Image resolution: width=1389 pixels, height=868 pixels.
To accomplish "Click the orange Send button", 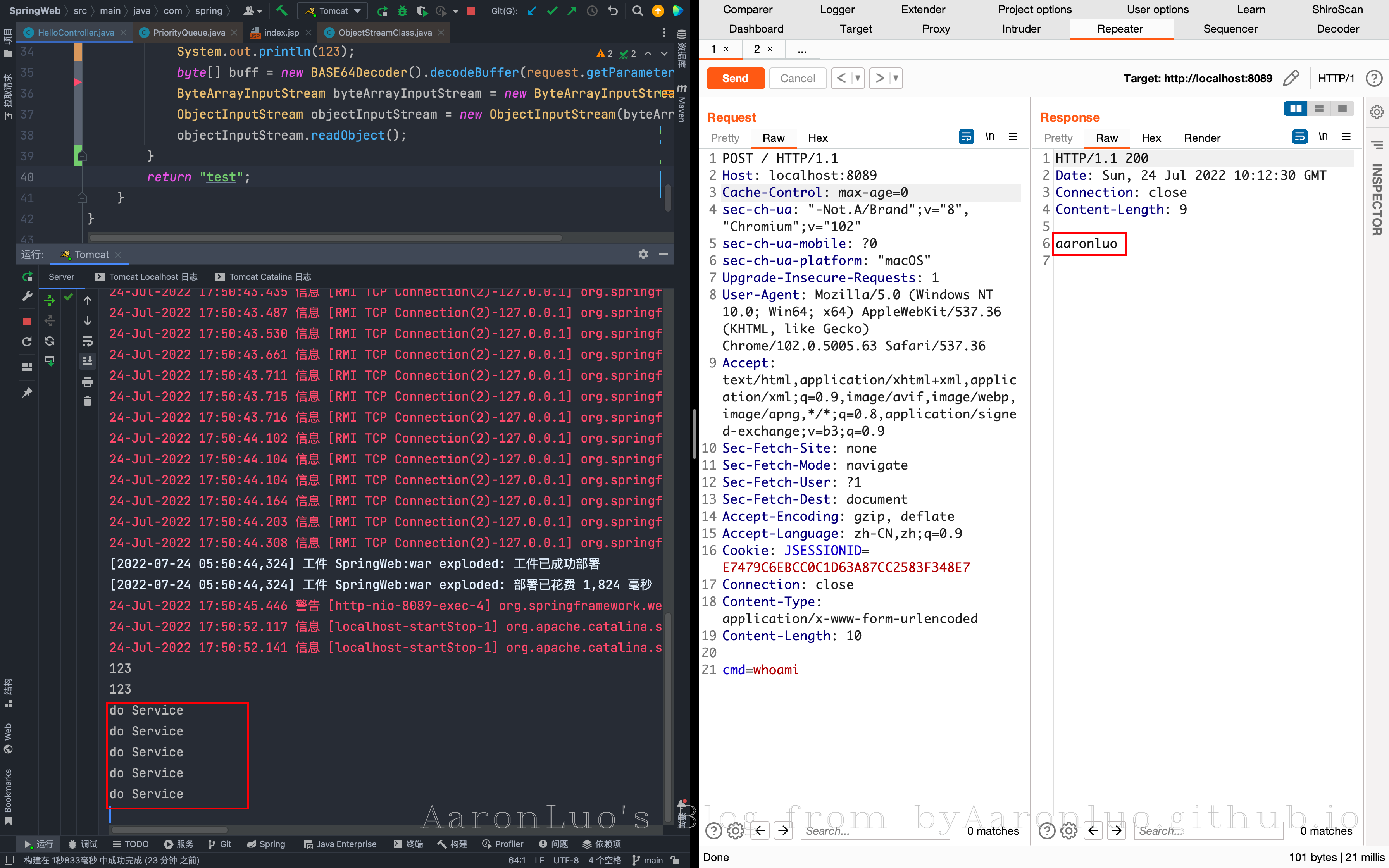I will (x=735, y=78).
